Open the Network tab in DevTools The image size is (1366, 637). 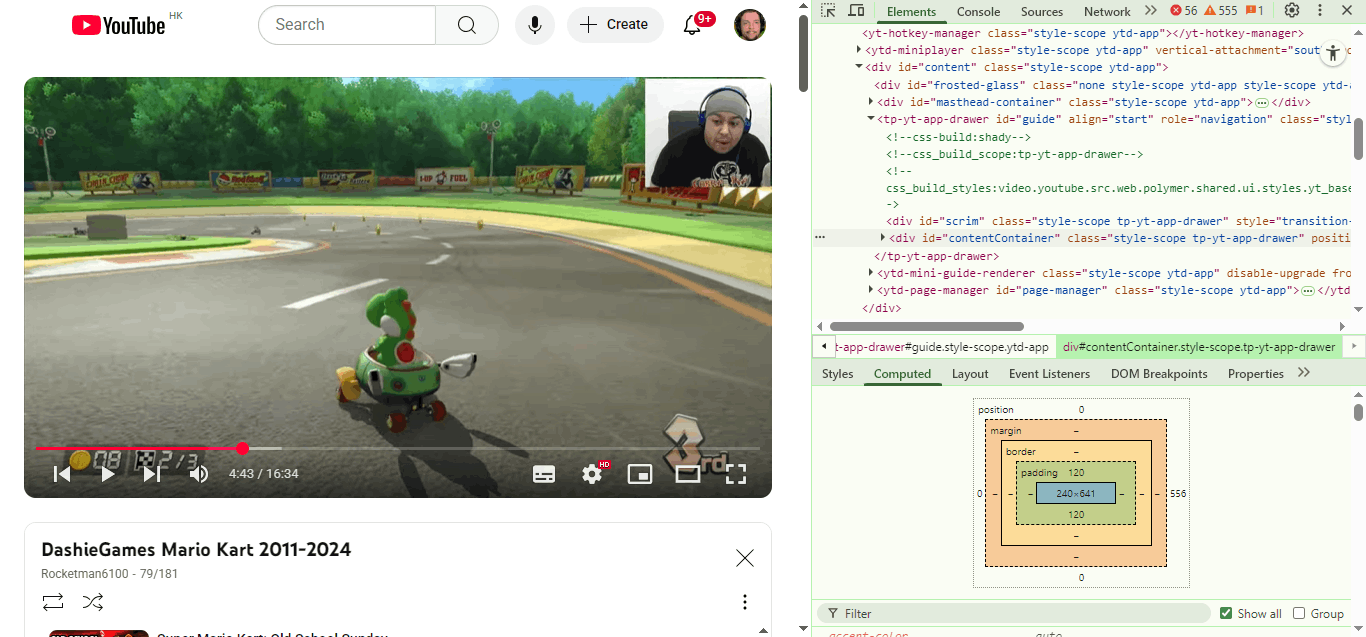1107,12
